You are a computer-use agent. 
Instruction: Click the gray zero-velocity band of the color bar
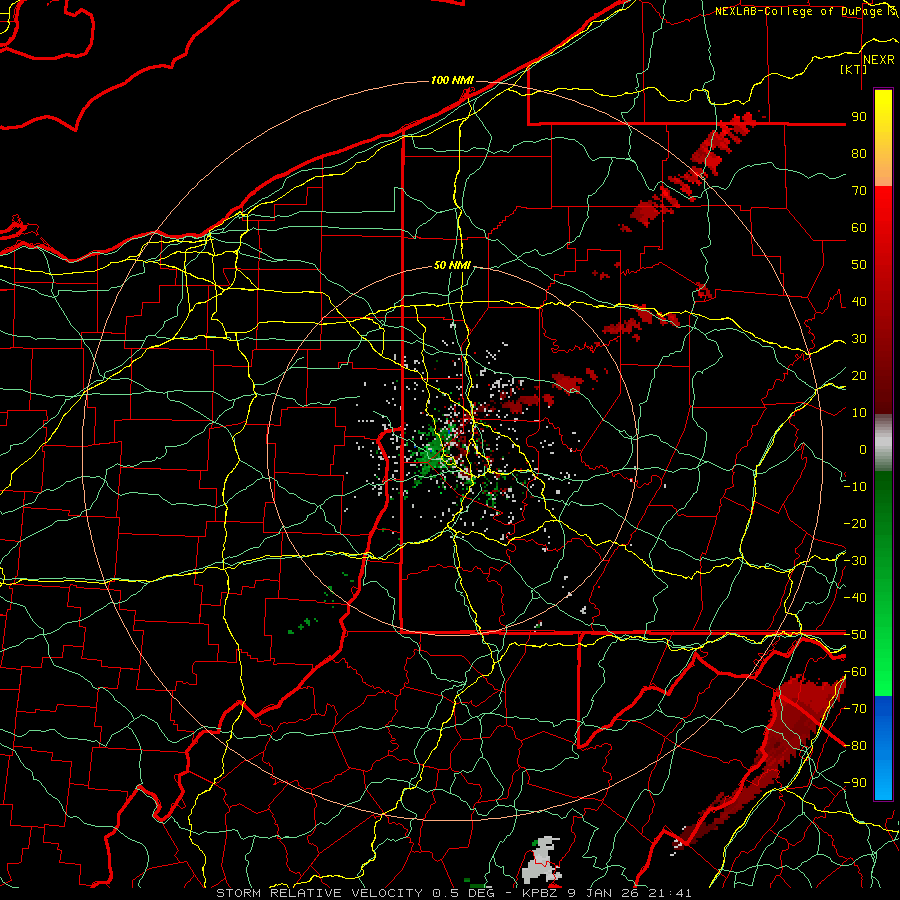[x=883, y=443]
